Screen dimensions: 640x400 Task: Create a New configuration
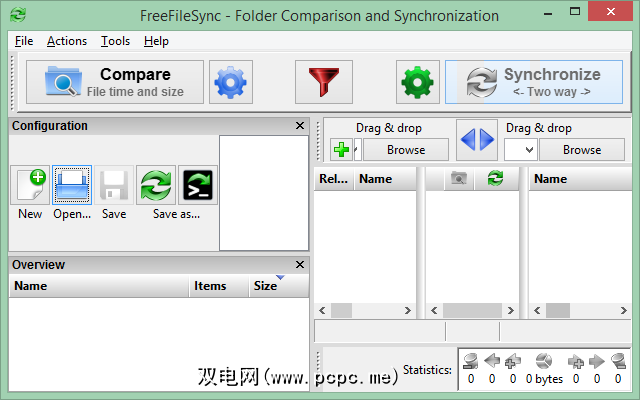[x=30, y=185]
